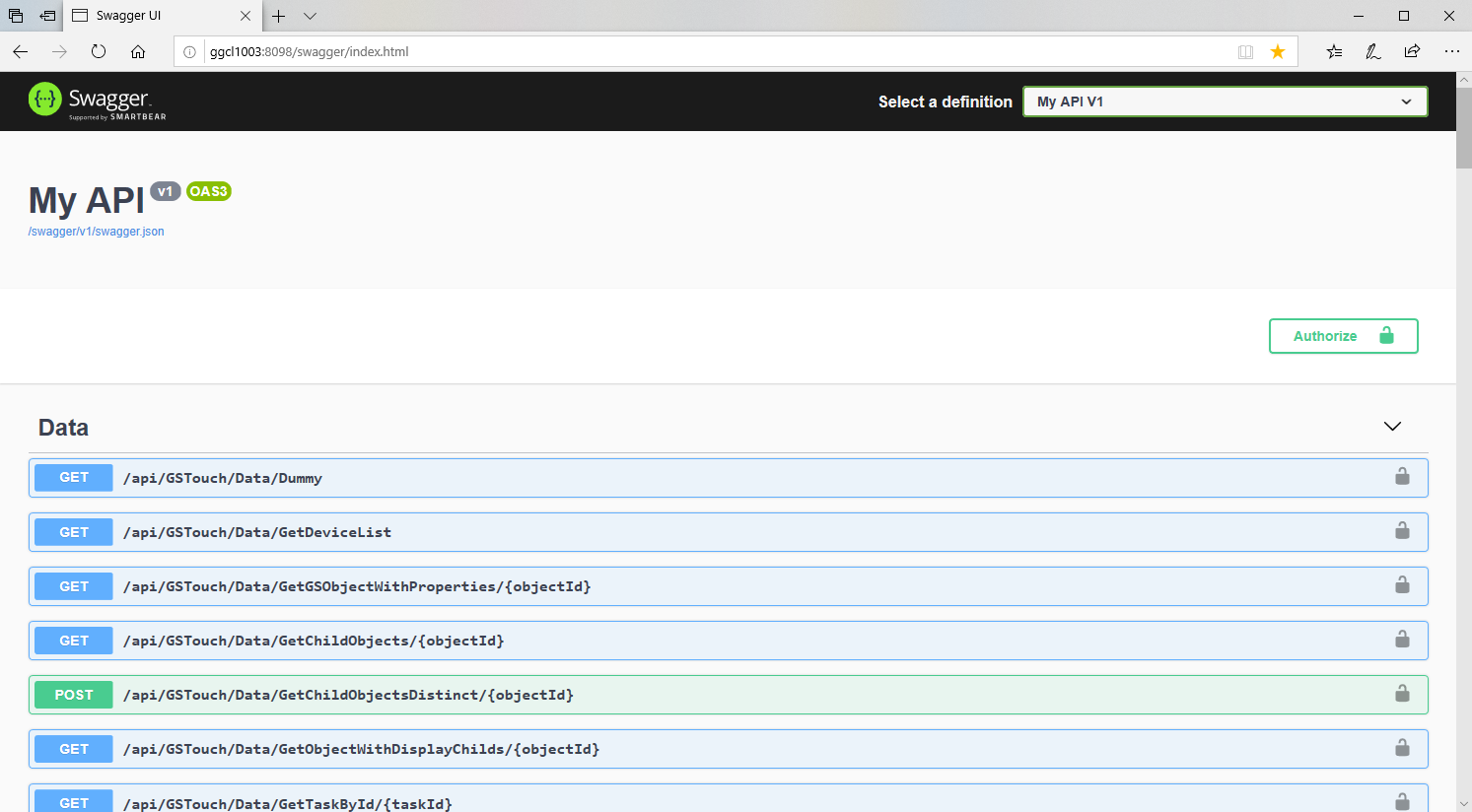Open browser Settings and more menu

tap(1451, 51)
